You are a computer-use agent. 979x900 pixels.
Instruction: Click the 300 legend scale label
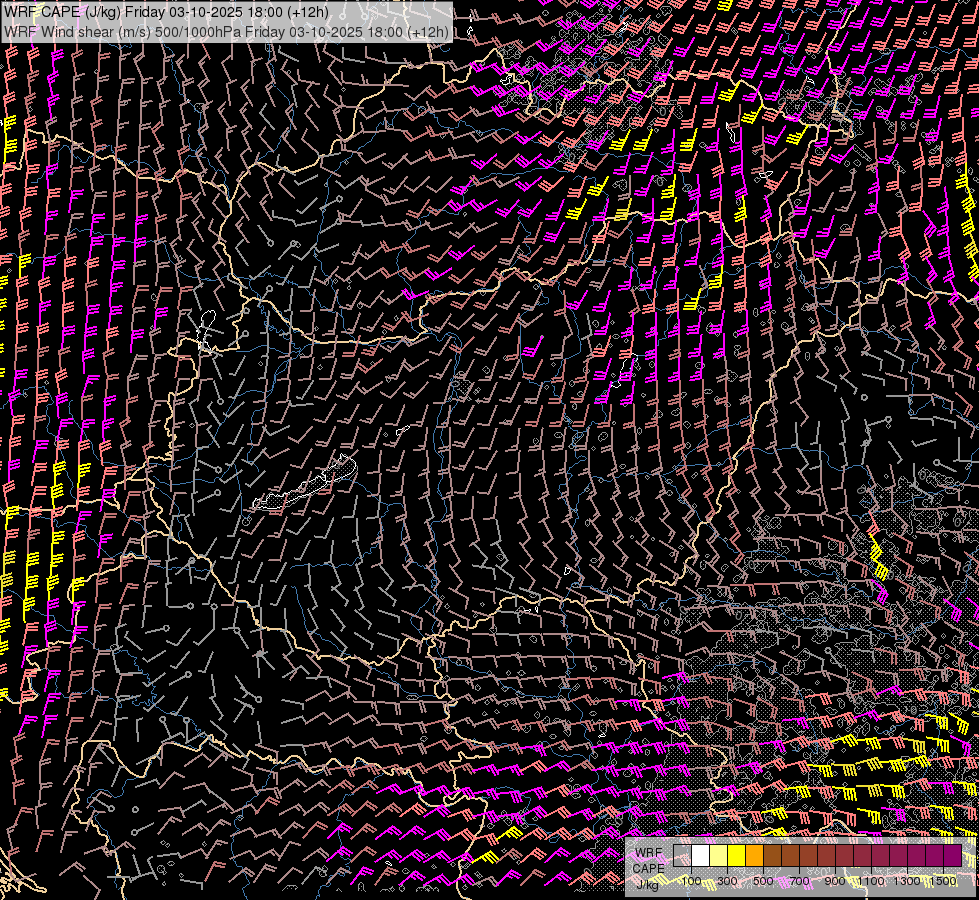point(727,881)
